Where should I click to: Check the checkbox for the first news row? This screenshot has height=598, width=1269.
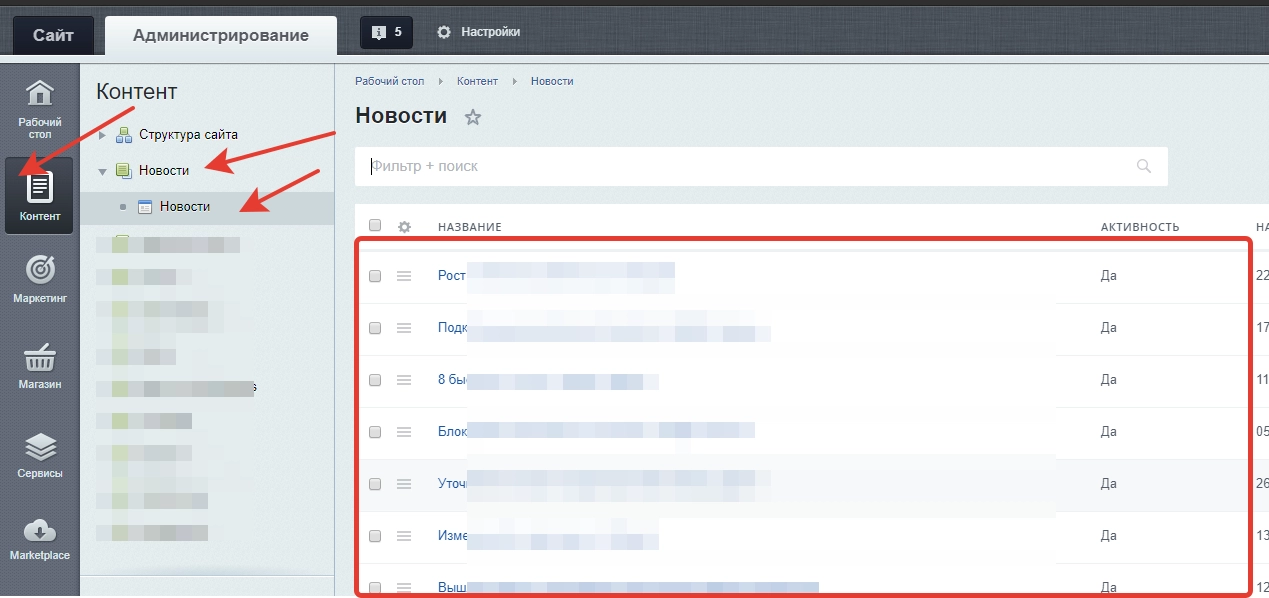tap(375, 276)
